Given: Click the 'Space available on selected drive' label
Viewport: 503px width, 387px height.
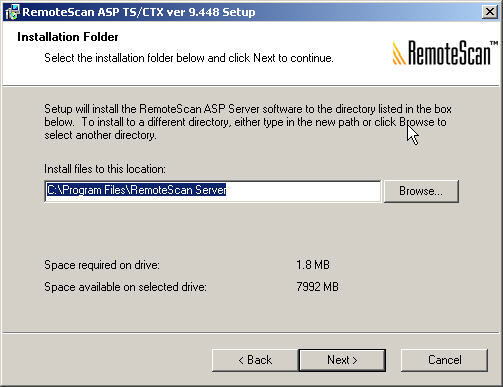Looking at the screenshot, I should tap(125, 287).
